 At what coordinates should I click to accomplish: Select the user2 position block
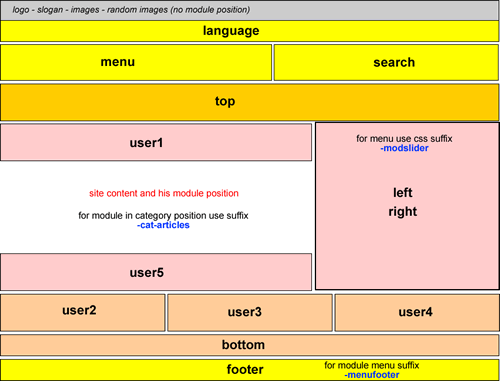pyautogui.click(x=83, y=313)
